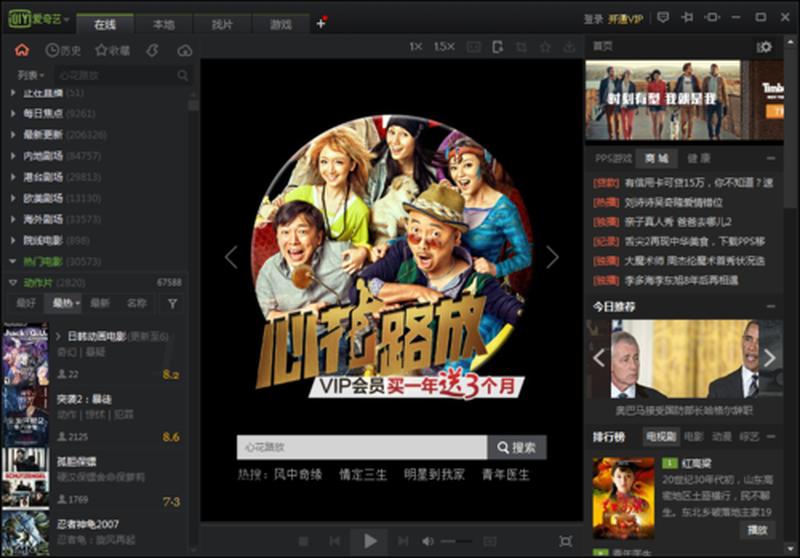The image size is (800, 558).
Task: Mute using the speaker volume icon
Action: point(428,541)
